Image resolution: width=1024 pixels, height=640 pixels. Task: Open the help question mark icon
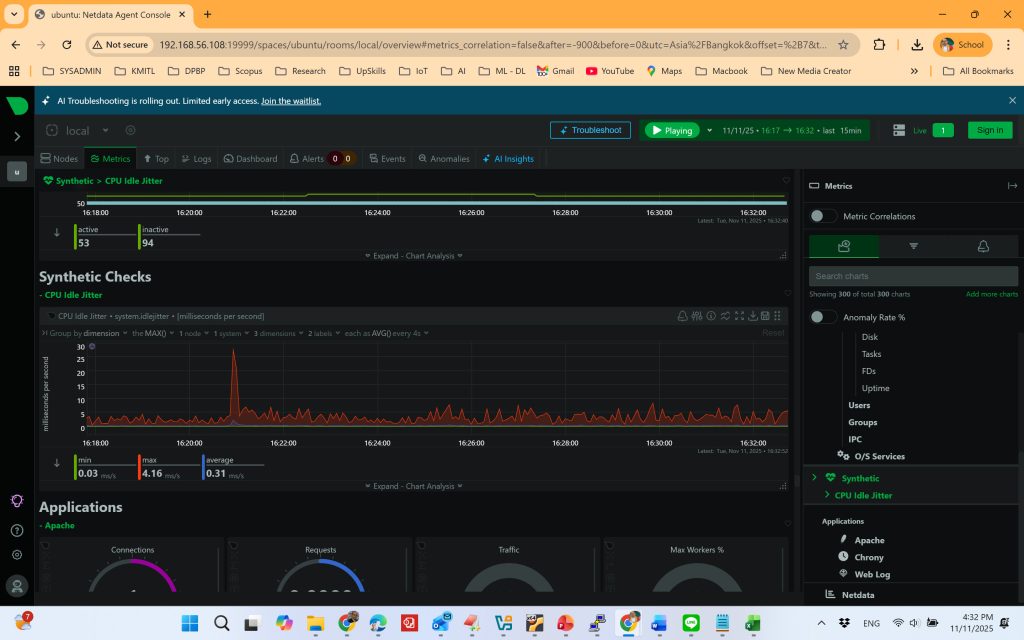17,530
